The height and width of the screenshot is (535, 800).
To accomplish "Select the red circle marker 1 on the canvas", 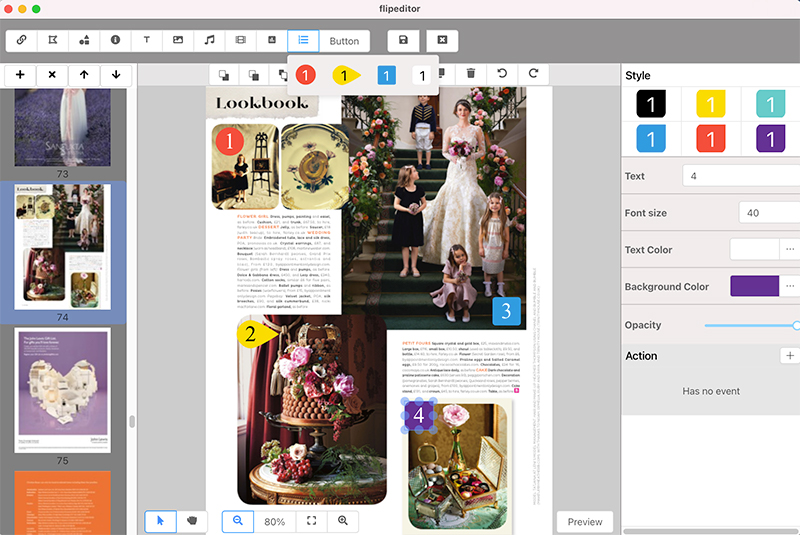I will (230, 141).
